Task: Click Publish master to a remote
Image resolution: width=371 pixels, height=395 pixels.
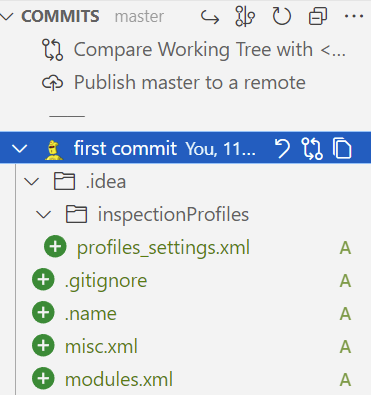Action: [x=174, y=83]
